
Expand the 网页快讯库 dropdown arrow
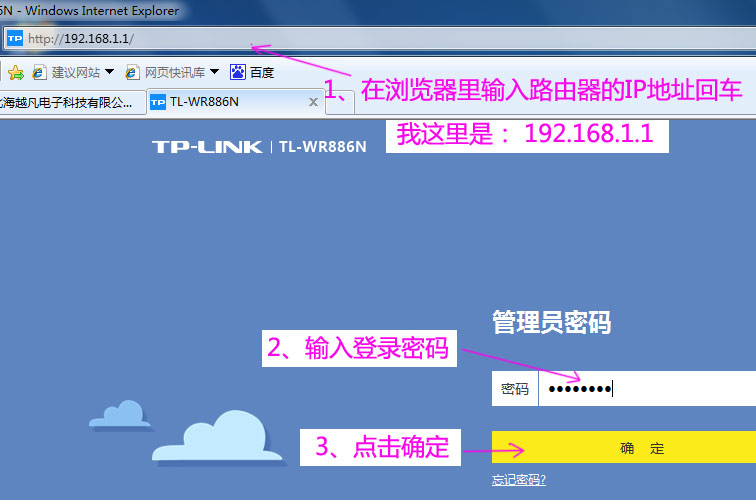[215, 72]
